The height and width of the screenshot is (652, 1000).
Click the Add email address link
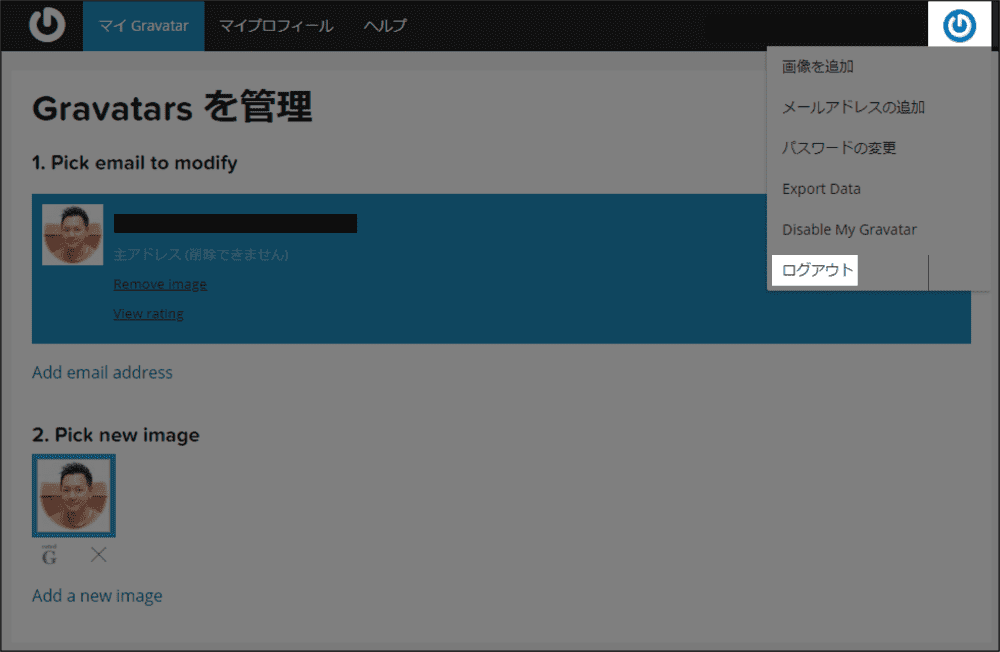pos(102,372)
